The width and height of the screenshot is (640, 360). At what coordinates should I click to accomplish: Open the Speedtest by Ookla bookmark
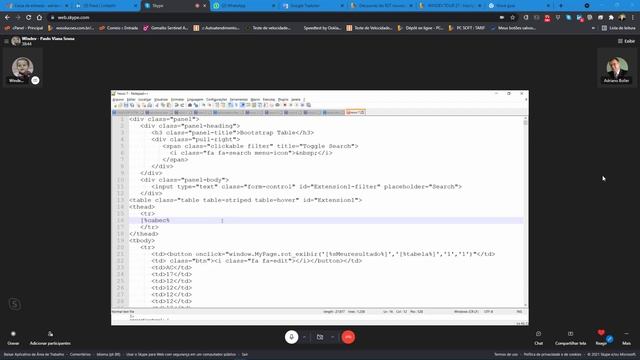point(322,28)
